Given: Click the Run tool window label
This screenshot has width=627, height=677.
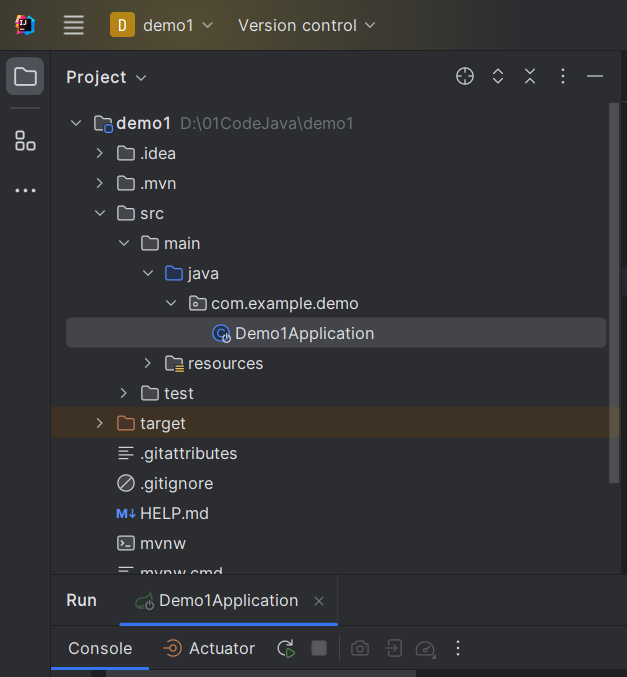Looking at the screenshot, I should 82,601.
